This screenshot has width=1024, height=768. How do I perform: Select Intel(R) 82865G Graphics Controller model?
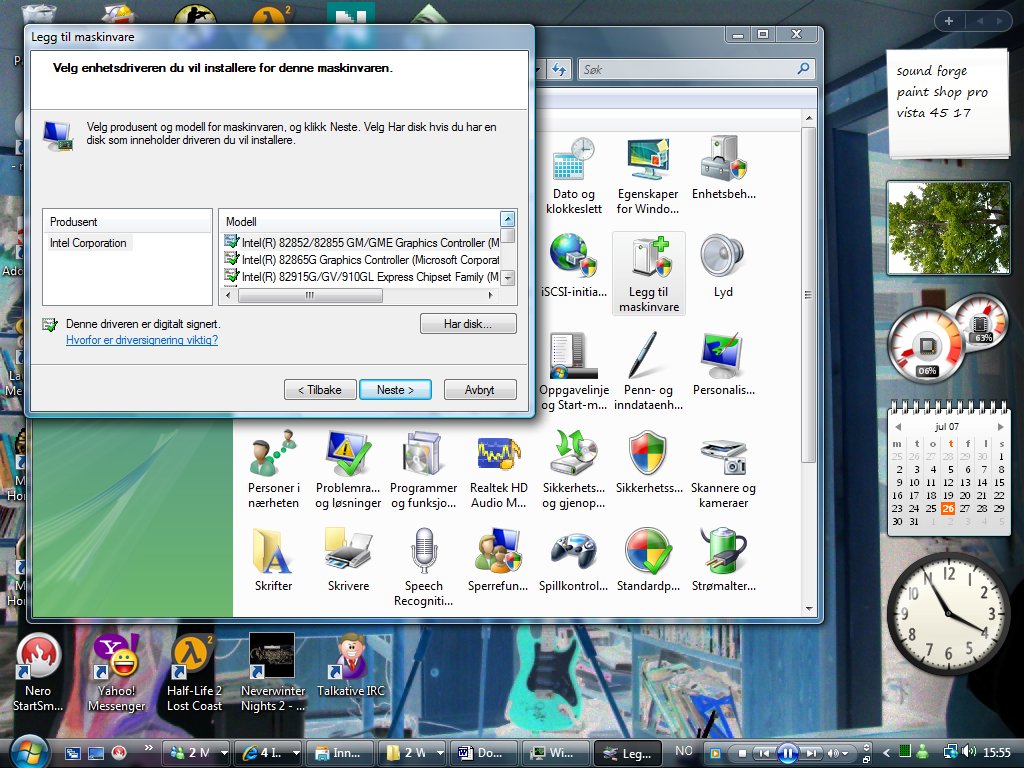[361, 259]
